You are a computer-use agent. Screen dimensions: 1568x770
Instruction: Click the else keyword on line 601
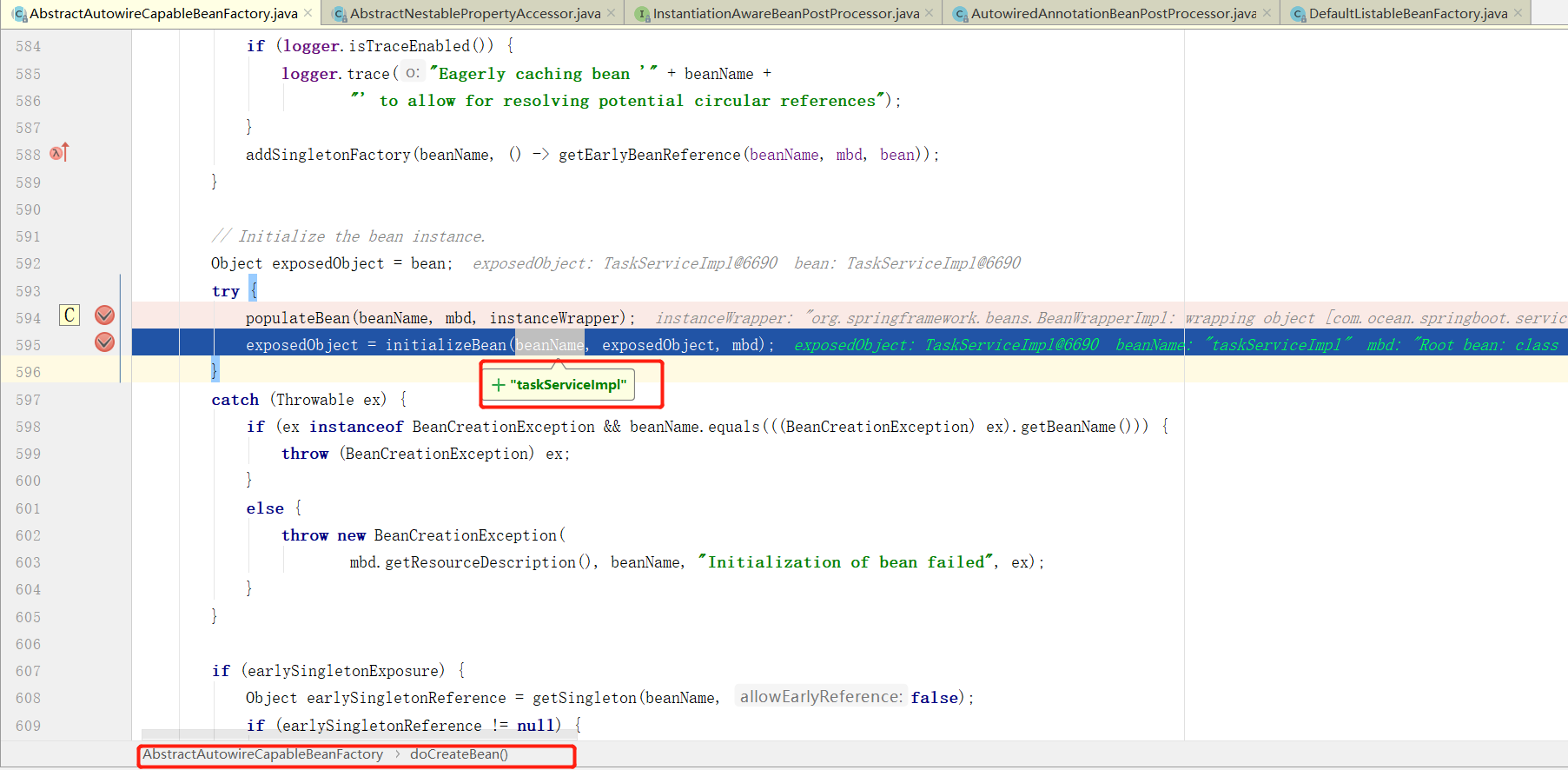click(265, 508)
